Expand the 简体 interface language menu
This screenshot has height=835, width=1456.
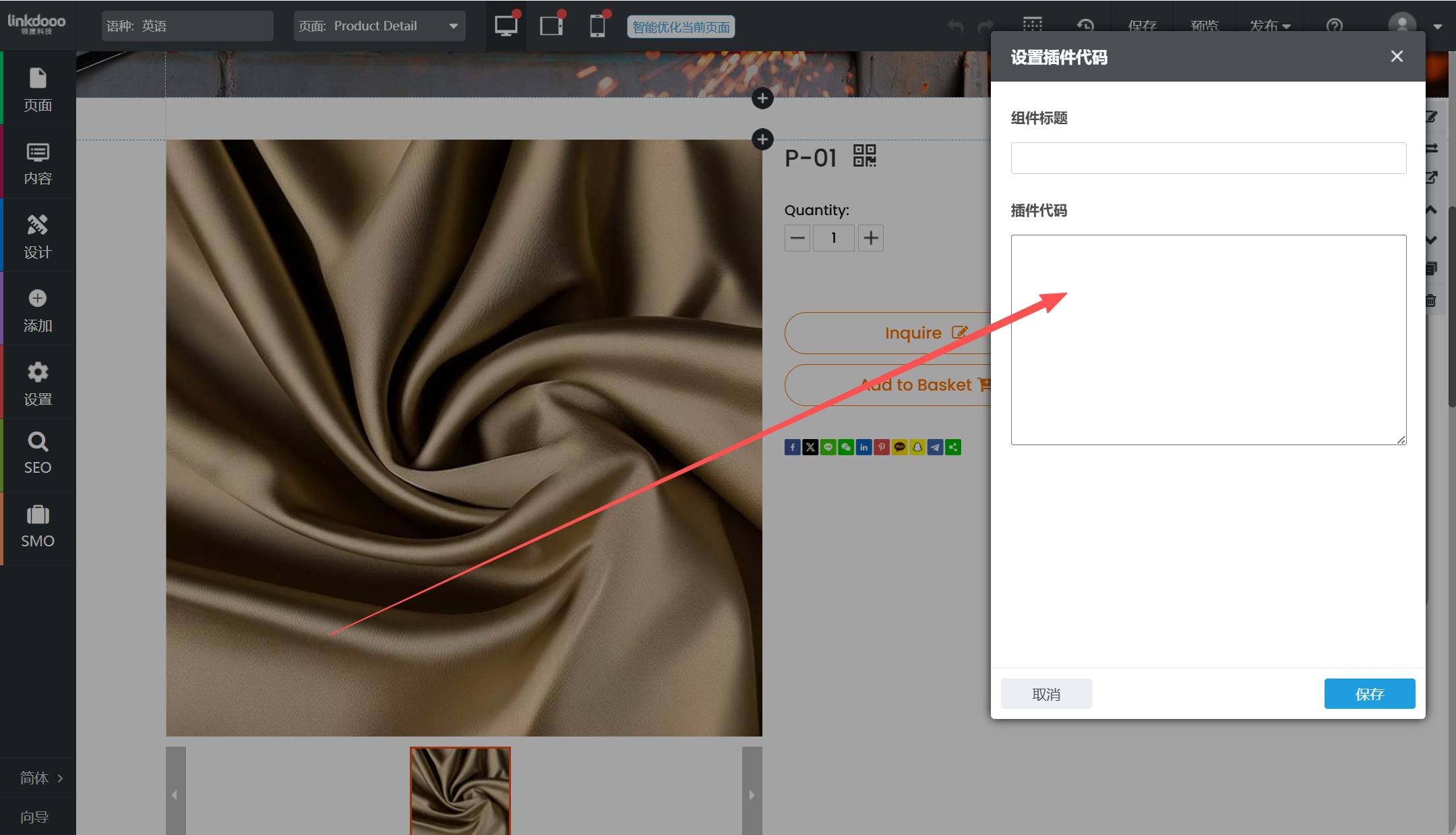tap(40, 778)
